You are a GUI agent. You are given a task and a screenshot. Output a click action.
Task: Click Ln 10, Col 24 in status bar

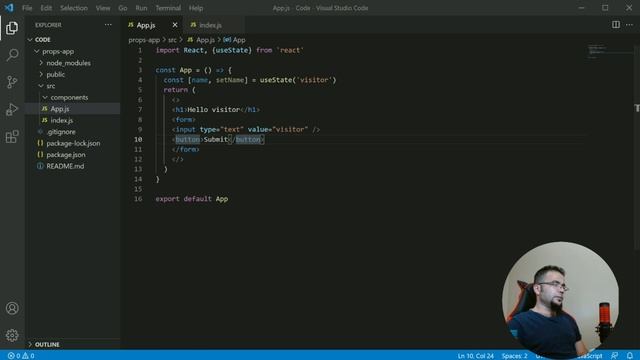tap(476, 356)
